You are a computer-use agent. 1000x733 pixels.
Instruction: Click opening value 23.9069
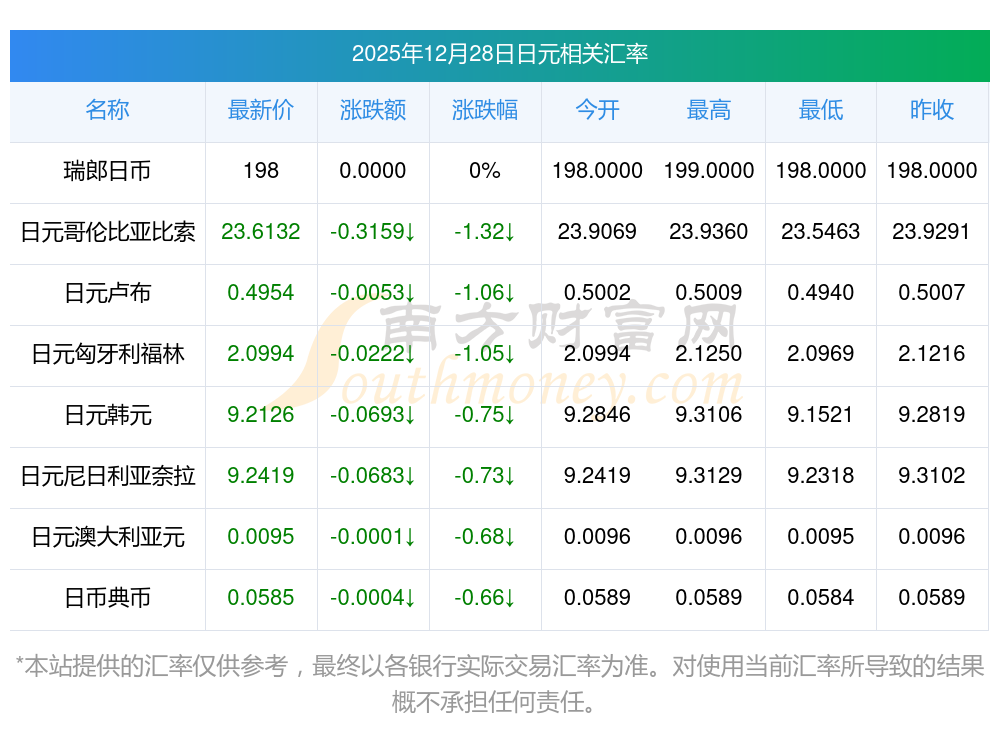tap(597, 232)
